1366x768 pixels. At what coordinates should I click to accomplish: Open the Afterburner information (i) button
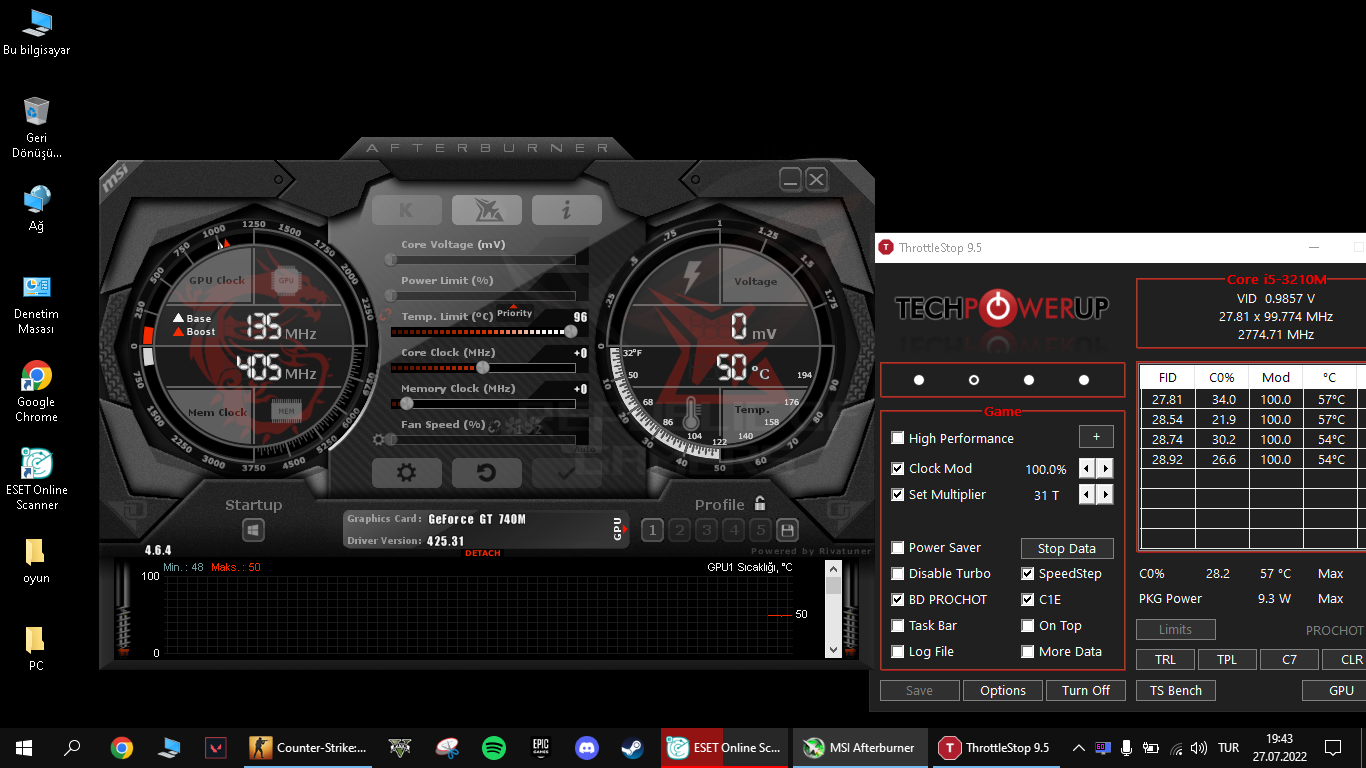[566, 210]
